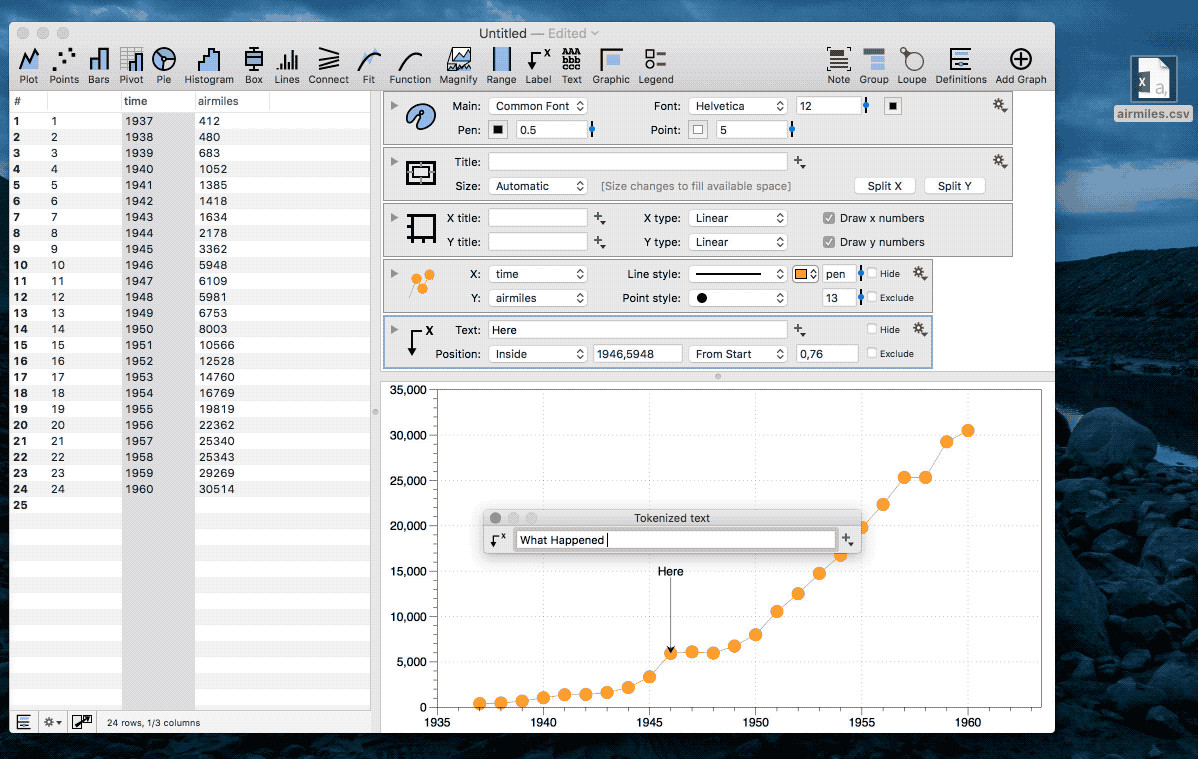Insert a Text command

tap(571, 66)
